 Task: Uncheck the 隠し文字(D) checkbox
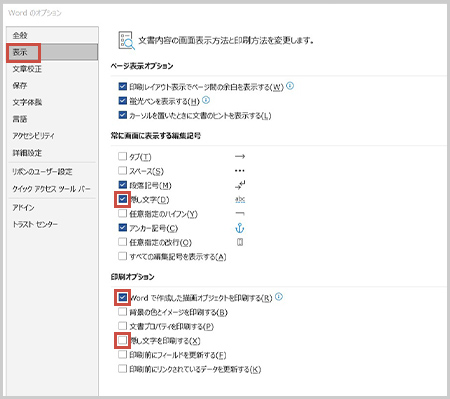(x=123, y=199)
